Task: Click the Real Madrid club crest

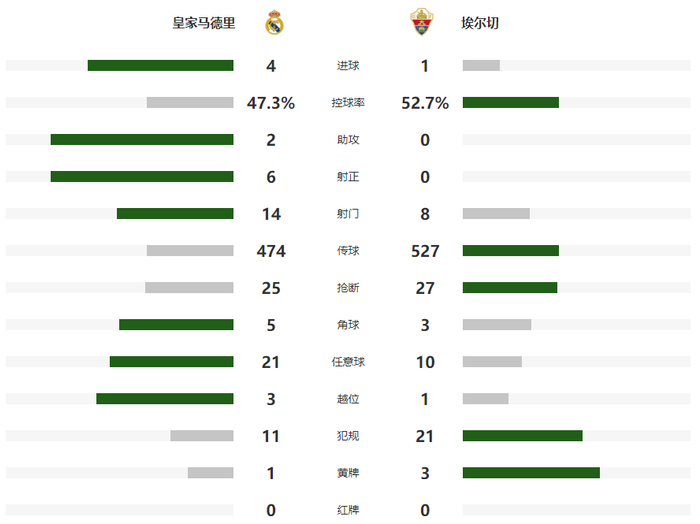Action: click(x=274, y=23)
